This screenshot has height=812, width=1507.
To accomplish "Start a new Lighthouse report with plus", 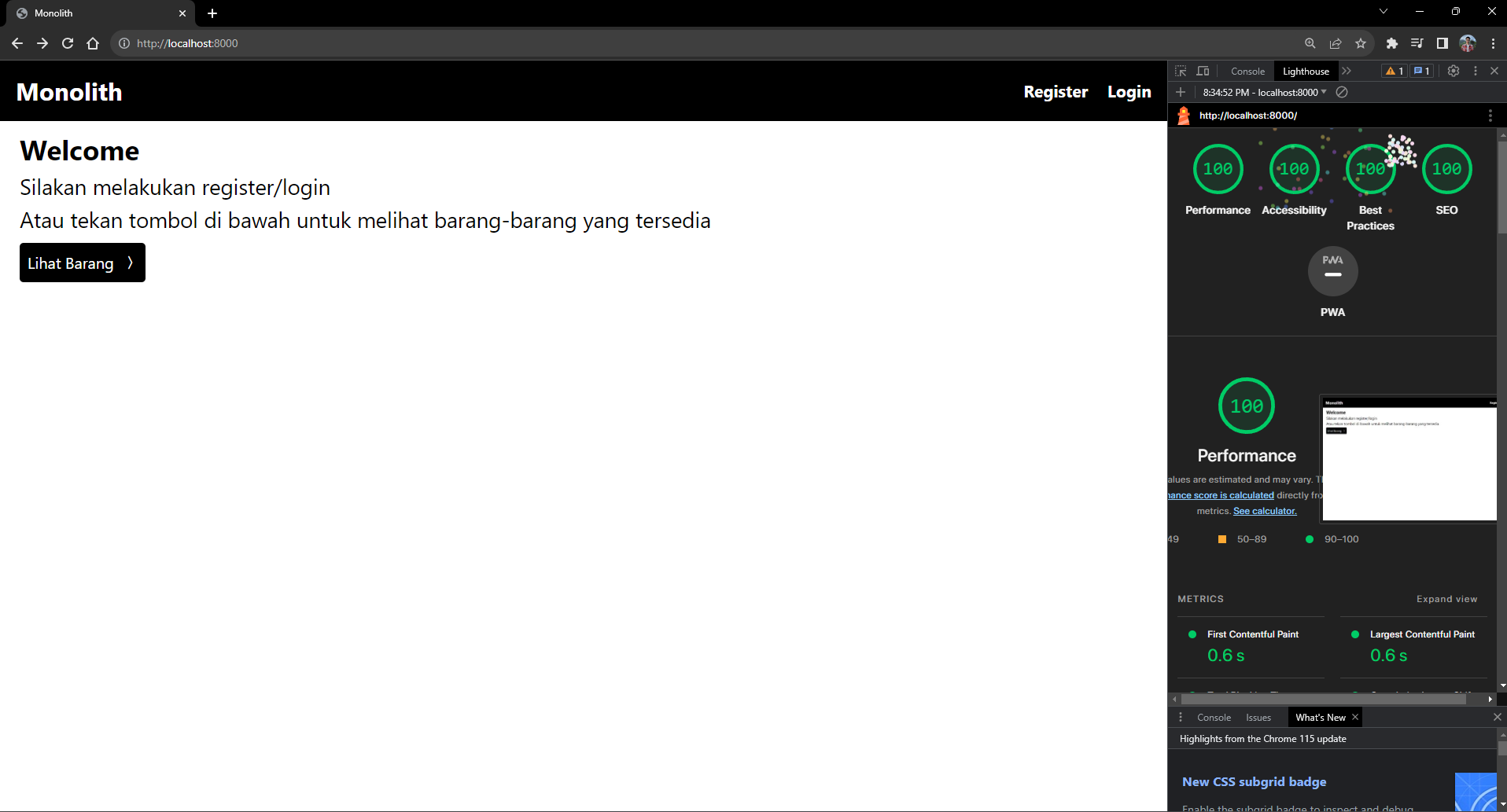I will [x=1181, y=92].
